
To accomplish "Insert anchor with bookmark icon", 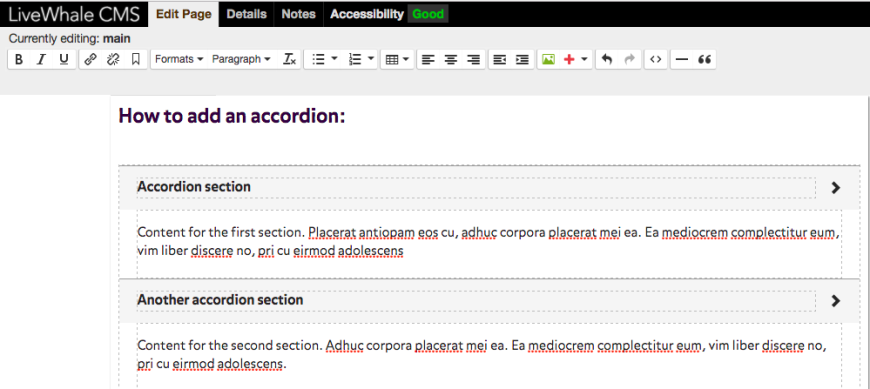I will pyautogui.click(x=135, y=59).
